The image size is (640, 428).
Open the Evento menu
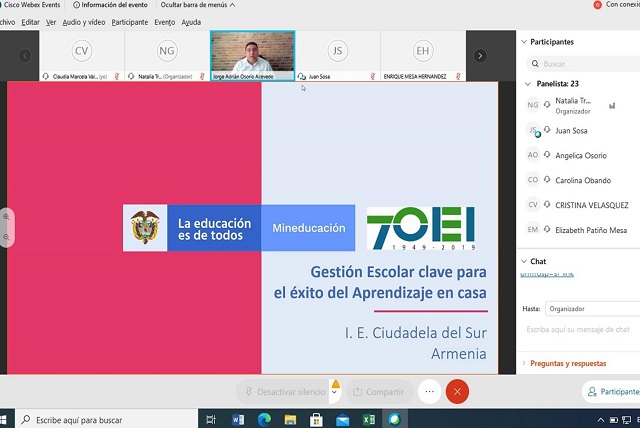tap(164, 22)
